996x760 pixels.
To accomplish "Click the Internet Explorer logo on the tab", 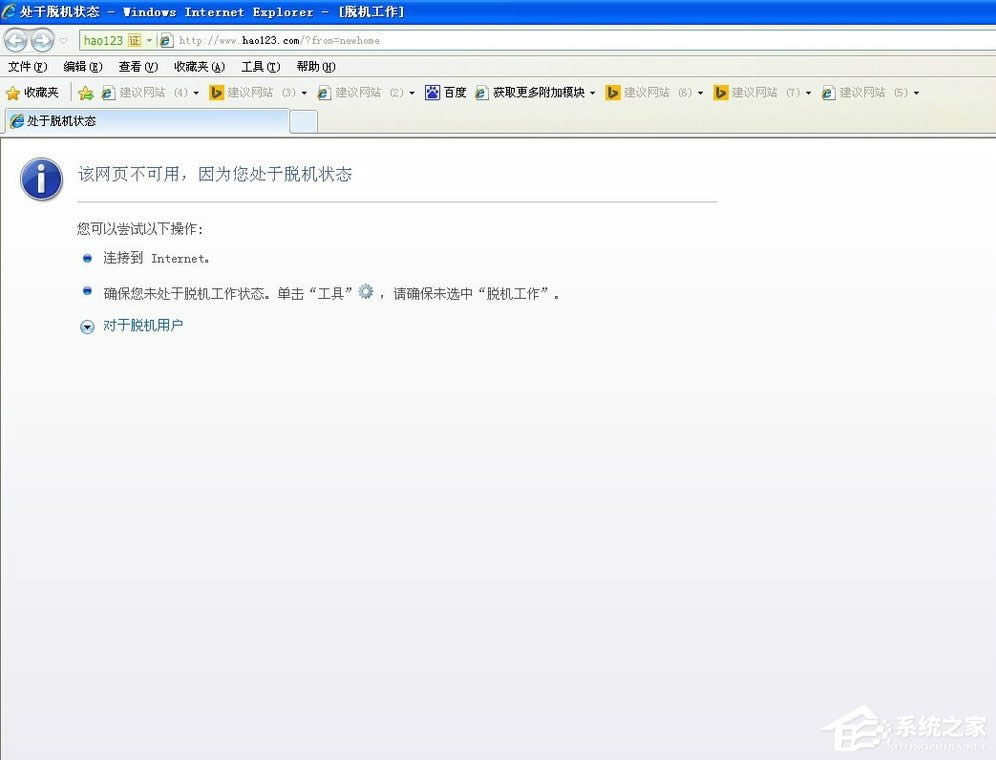I will click(15, 119).
